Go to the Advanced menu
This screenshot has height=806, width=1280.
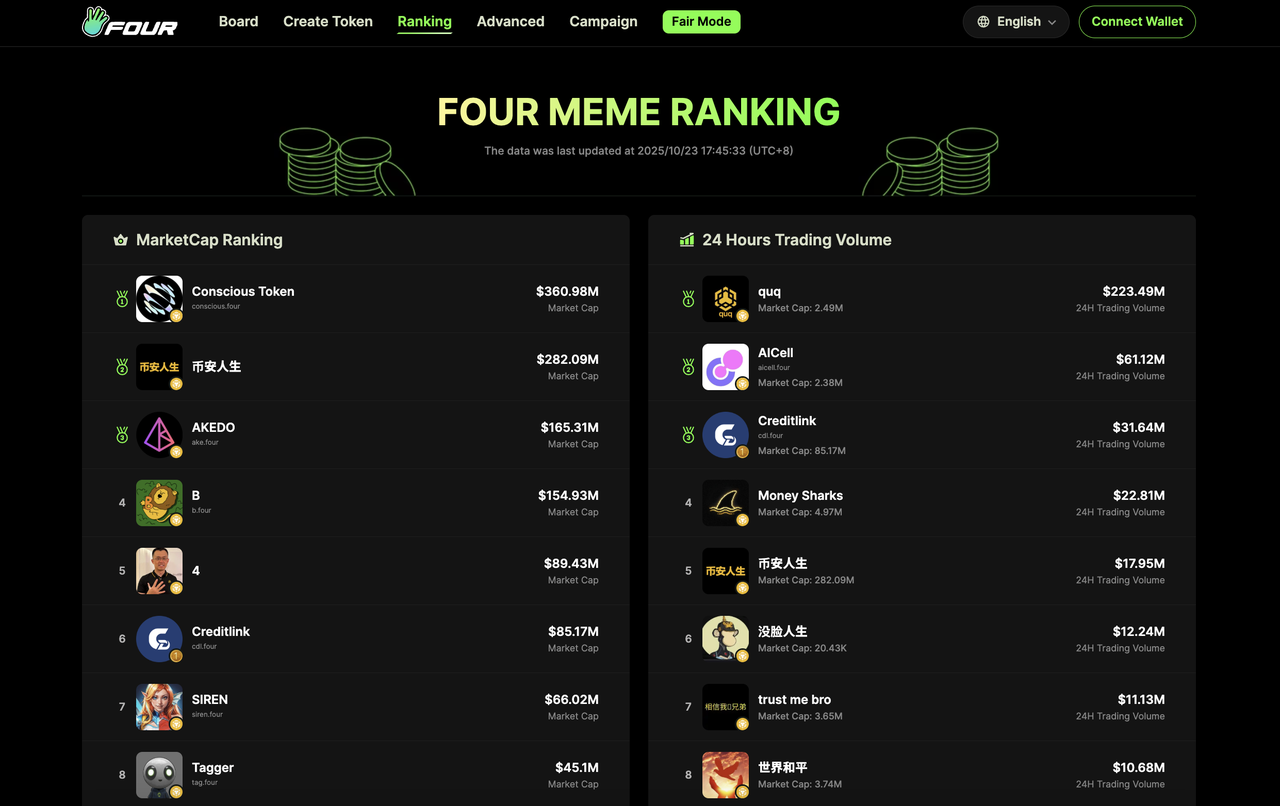pos(510,21)
